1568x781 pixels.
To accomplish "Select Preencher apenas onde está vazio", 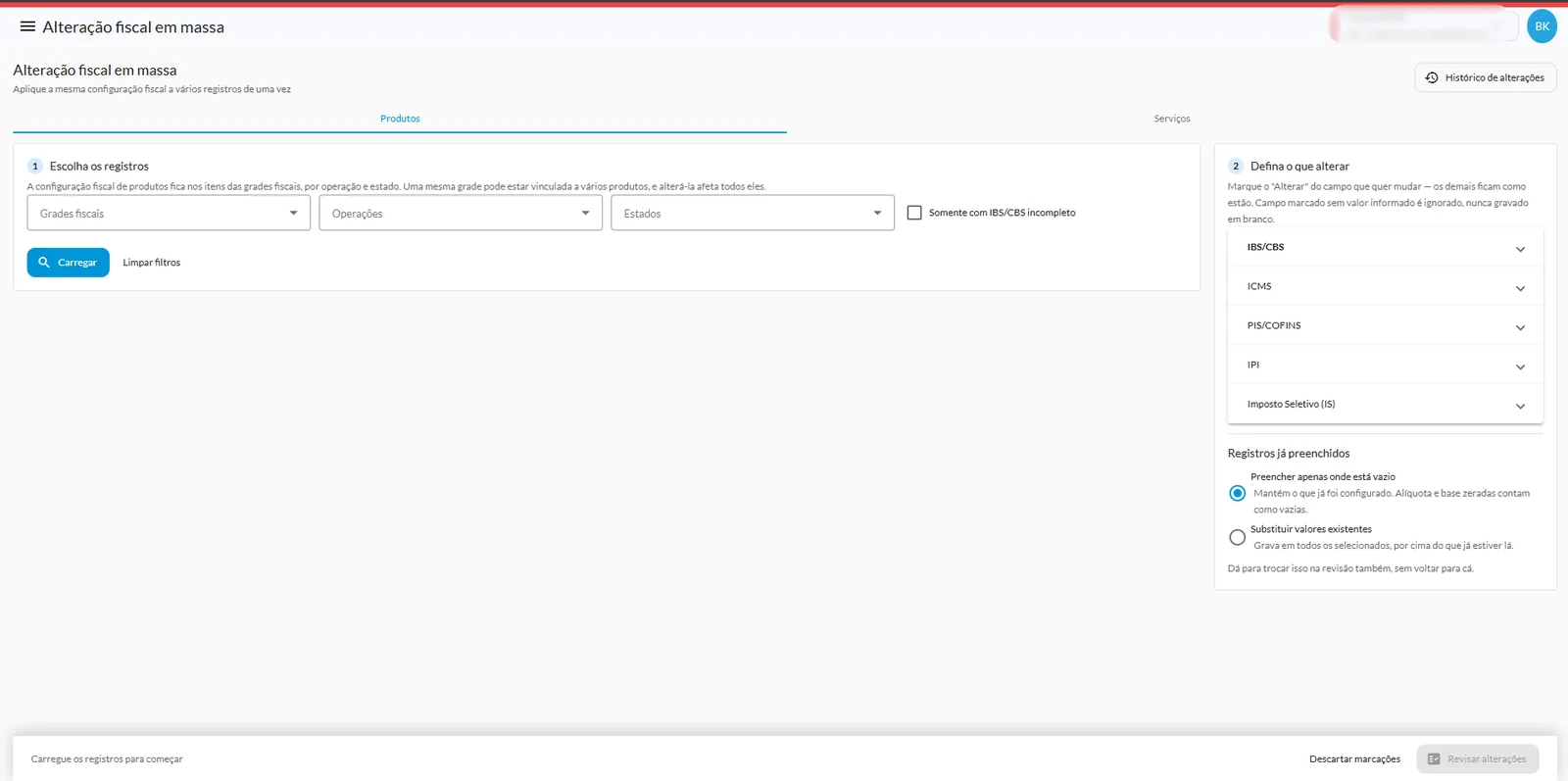I will (x=1238, y=493).
